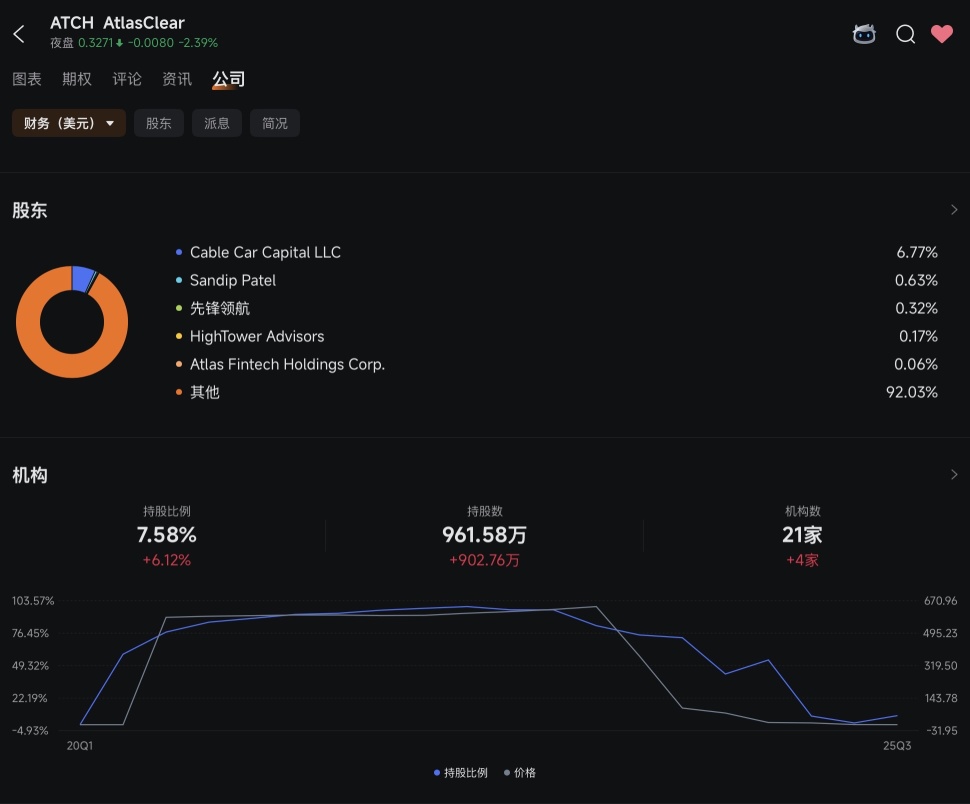
Task: Open the robot assistant icon
Action: point(864,34)
